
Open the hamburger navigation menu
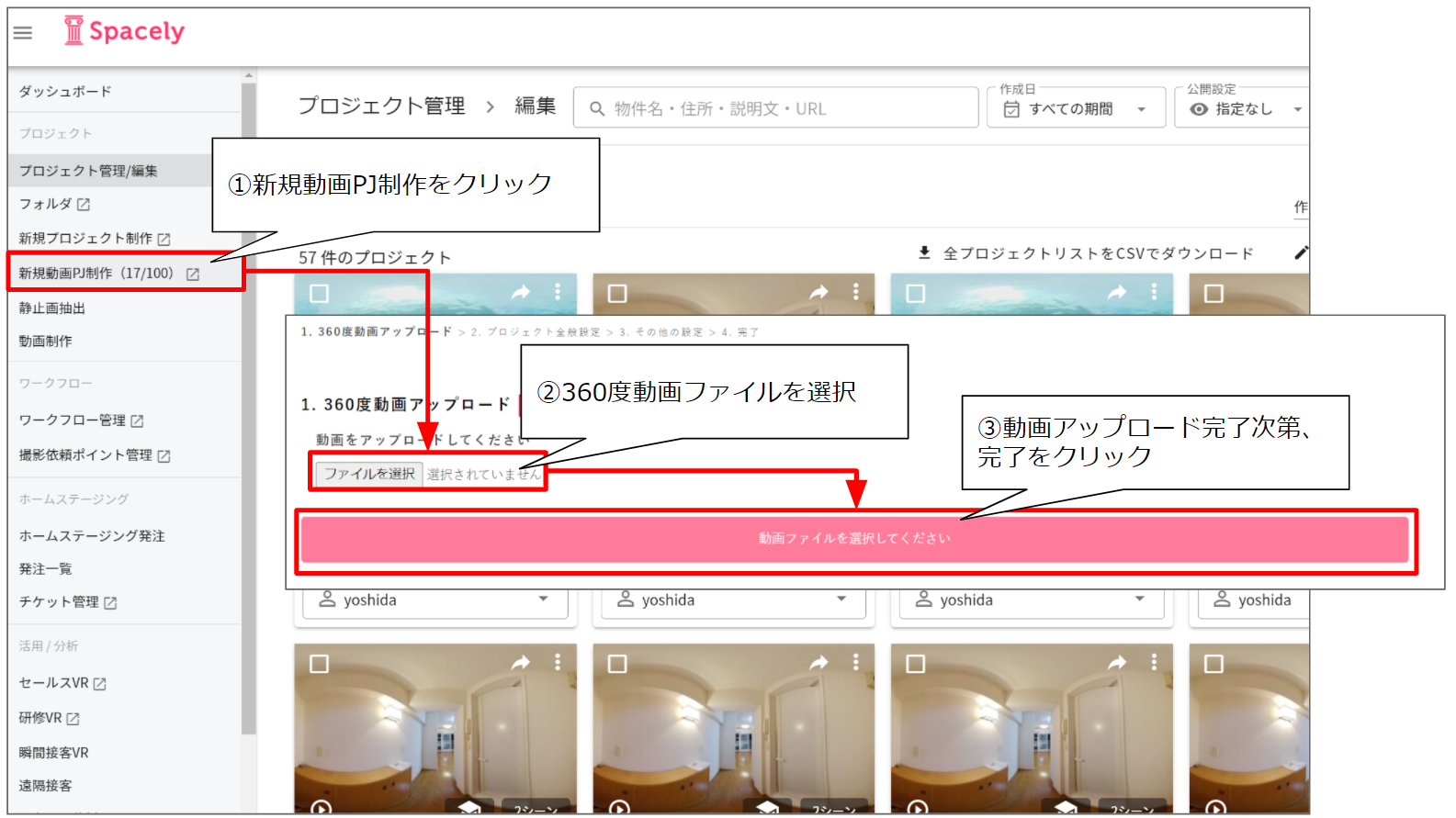click(x=23, y=33)
